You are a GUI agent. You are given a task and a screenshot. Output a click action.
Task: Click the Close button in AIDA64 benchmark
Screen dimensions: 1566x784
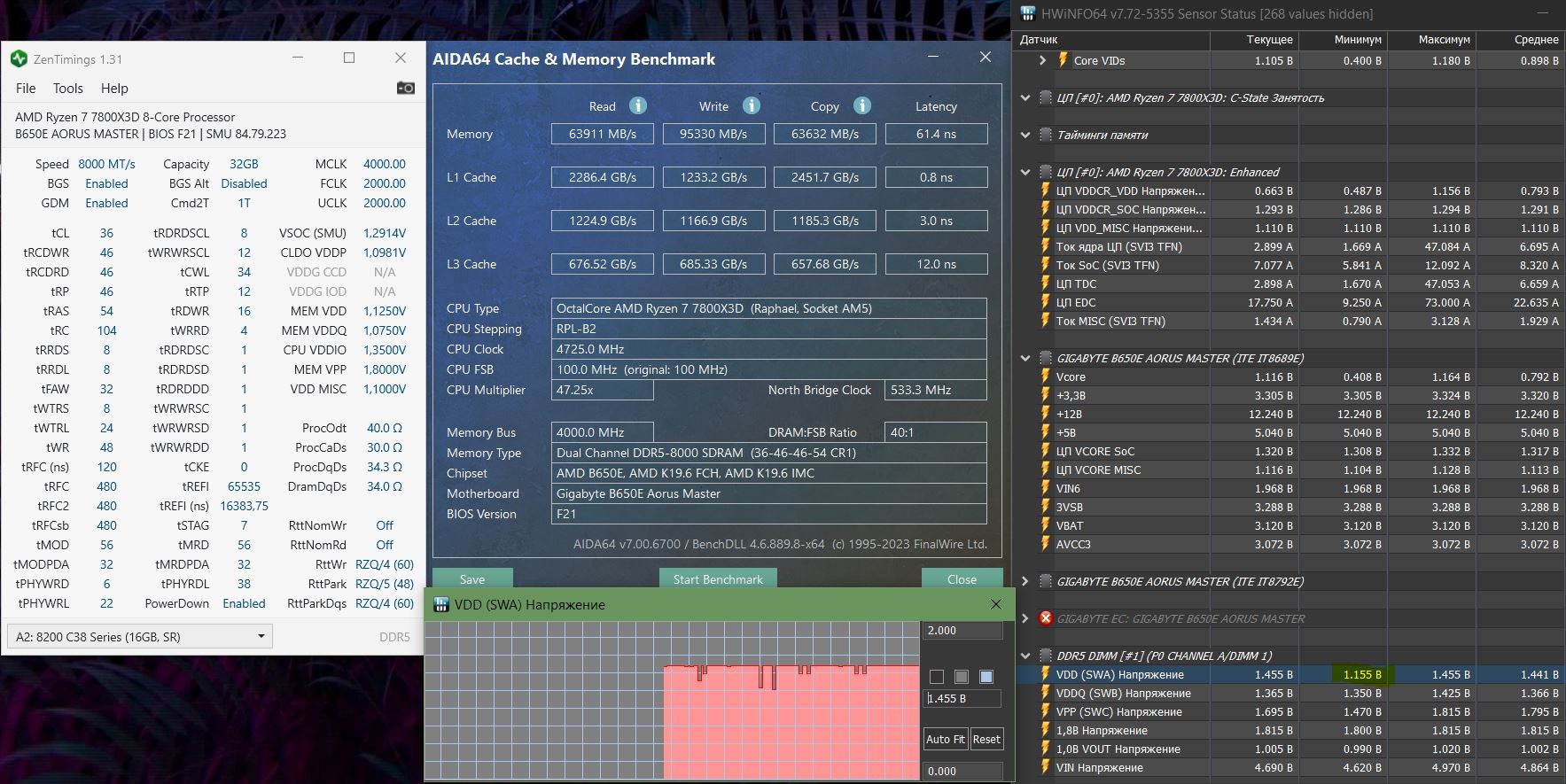(962, 578)
